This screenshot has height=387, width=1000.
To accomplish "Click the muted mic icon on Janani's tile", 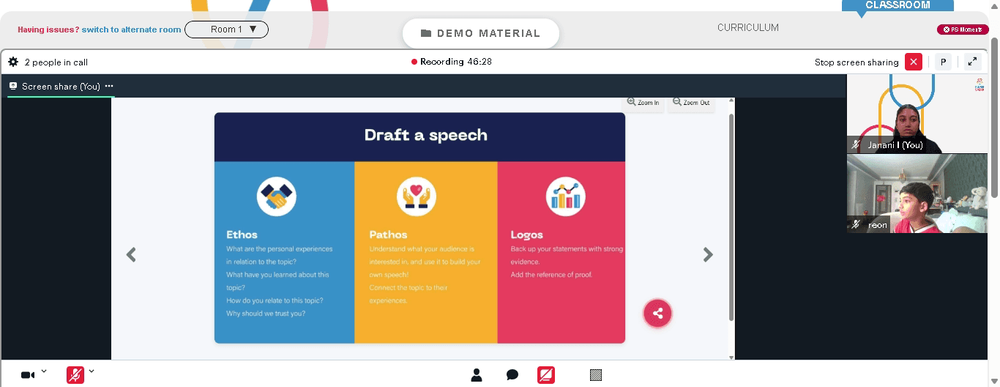I will [x=856, y=145].
